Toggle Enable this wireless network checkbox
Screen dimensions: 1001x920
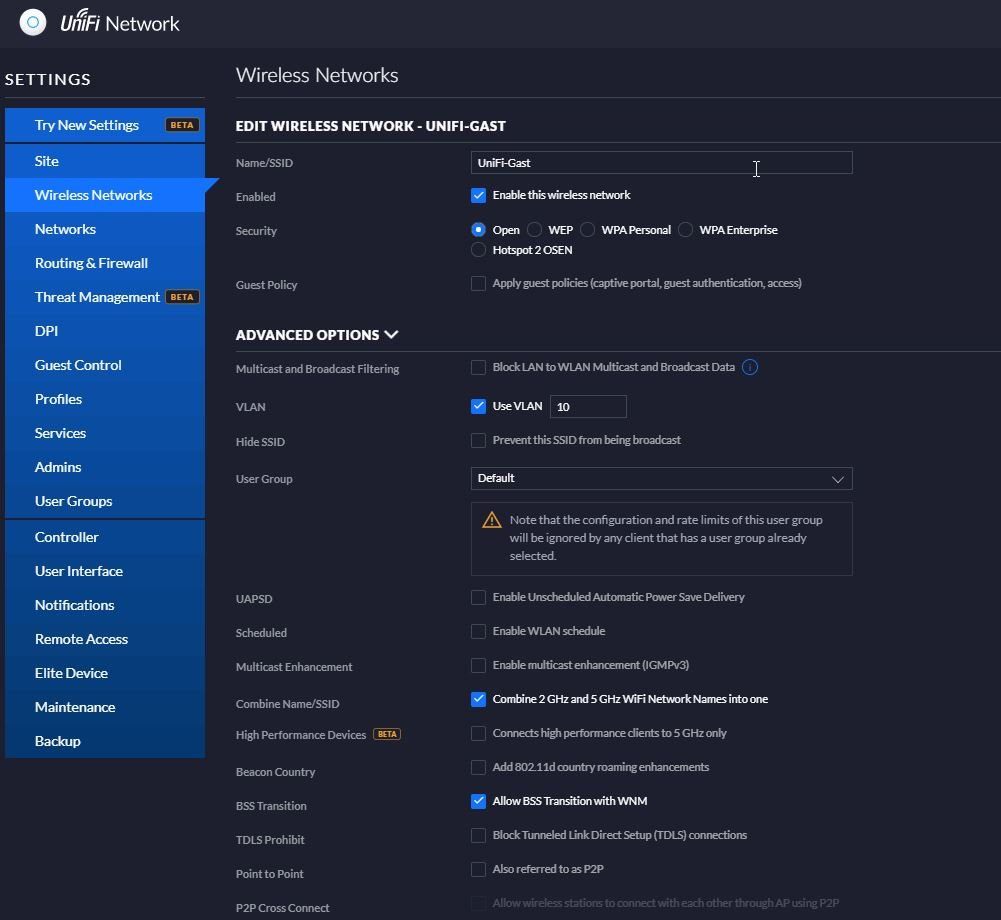point(478,195)
